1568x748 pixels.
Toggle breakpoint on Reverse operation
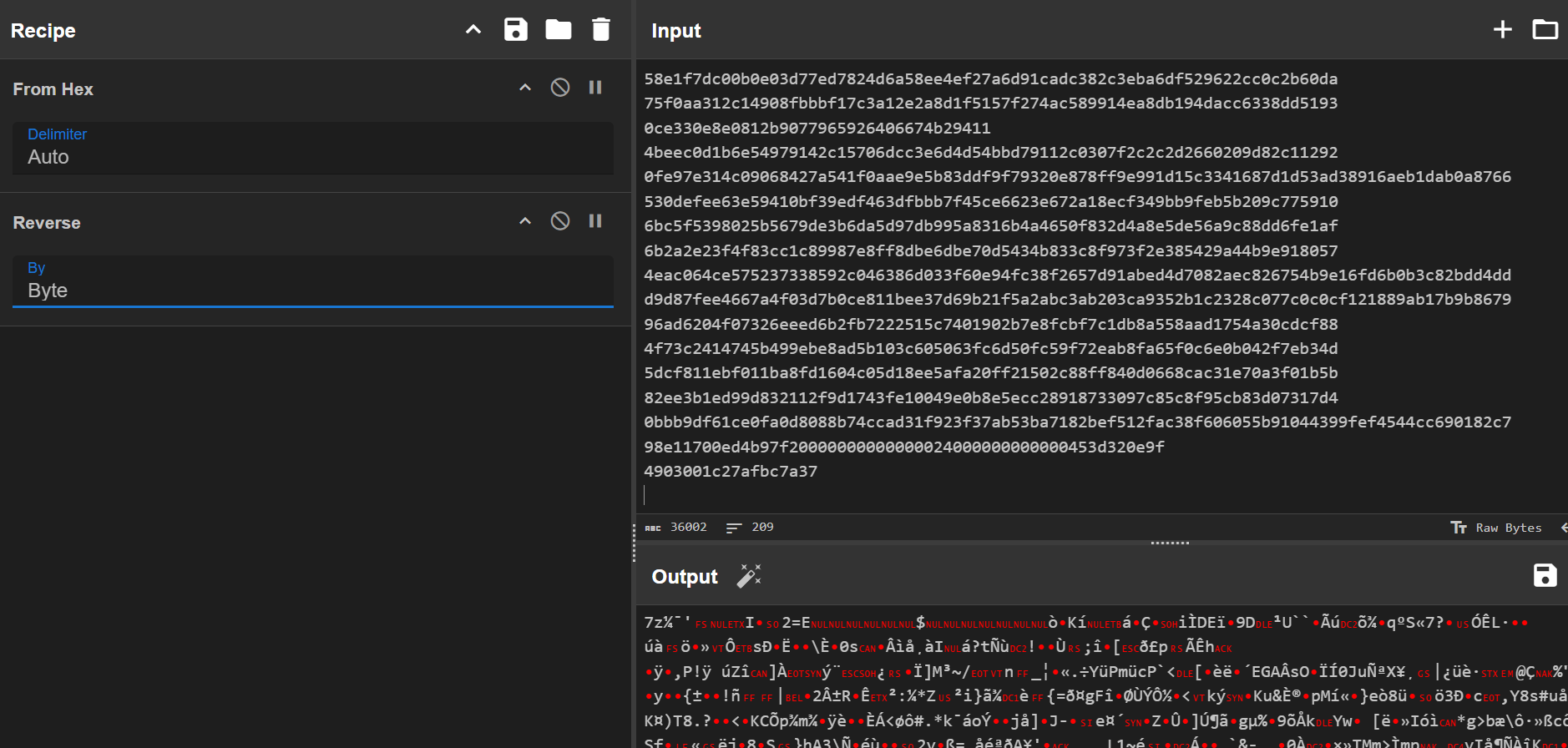click(x=595, y=221)
